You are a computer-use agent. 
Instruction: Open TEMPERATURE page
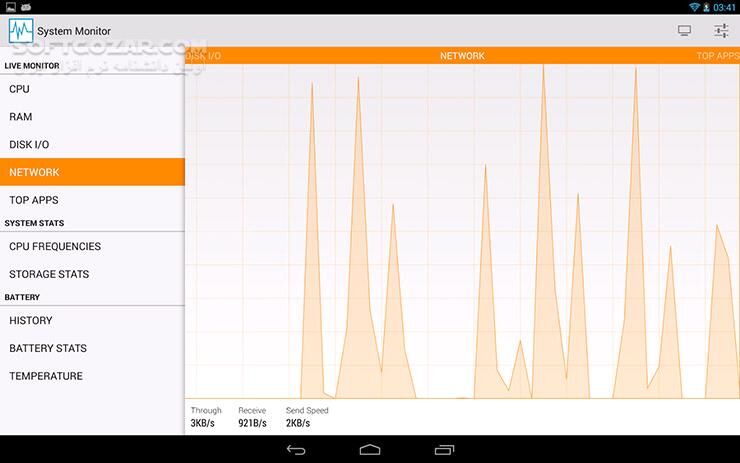(x=92, y=376)
